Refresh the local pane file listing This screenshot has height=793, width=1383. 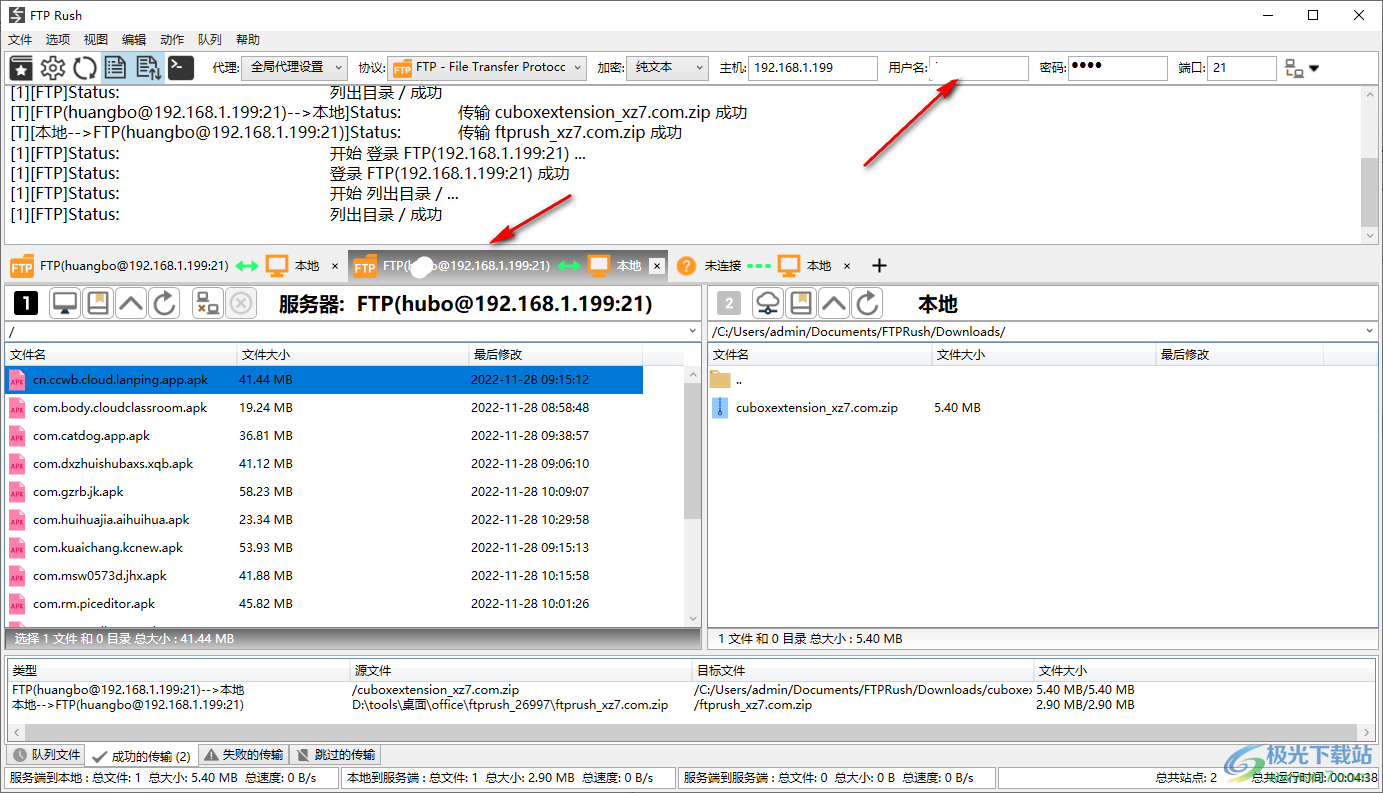867,304
